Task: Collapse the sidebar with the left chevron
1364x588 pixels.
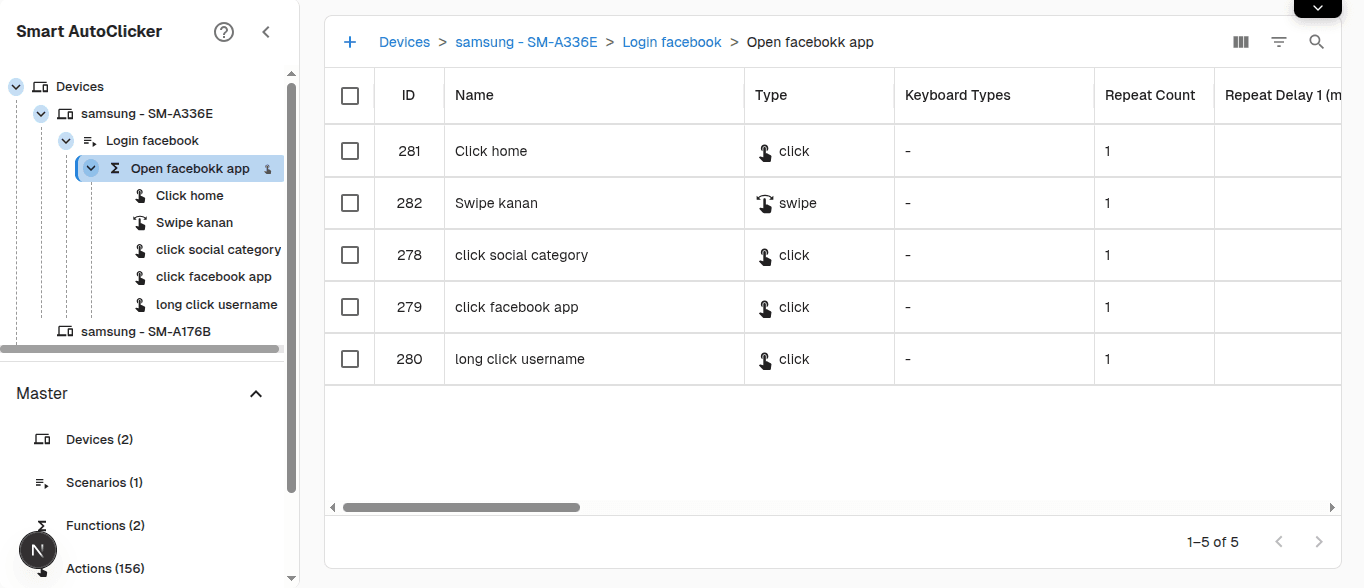Action: tap(266, 32)
